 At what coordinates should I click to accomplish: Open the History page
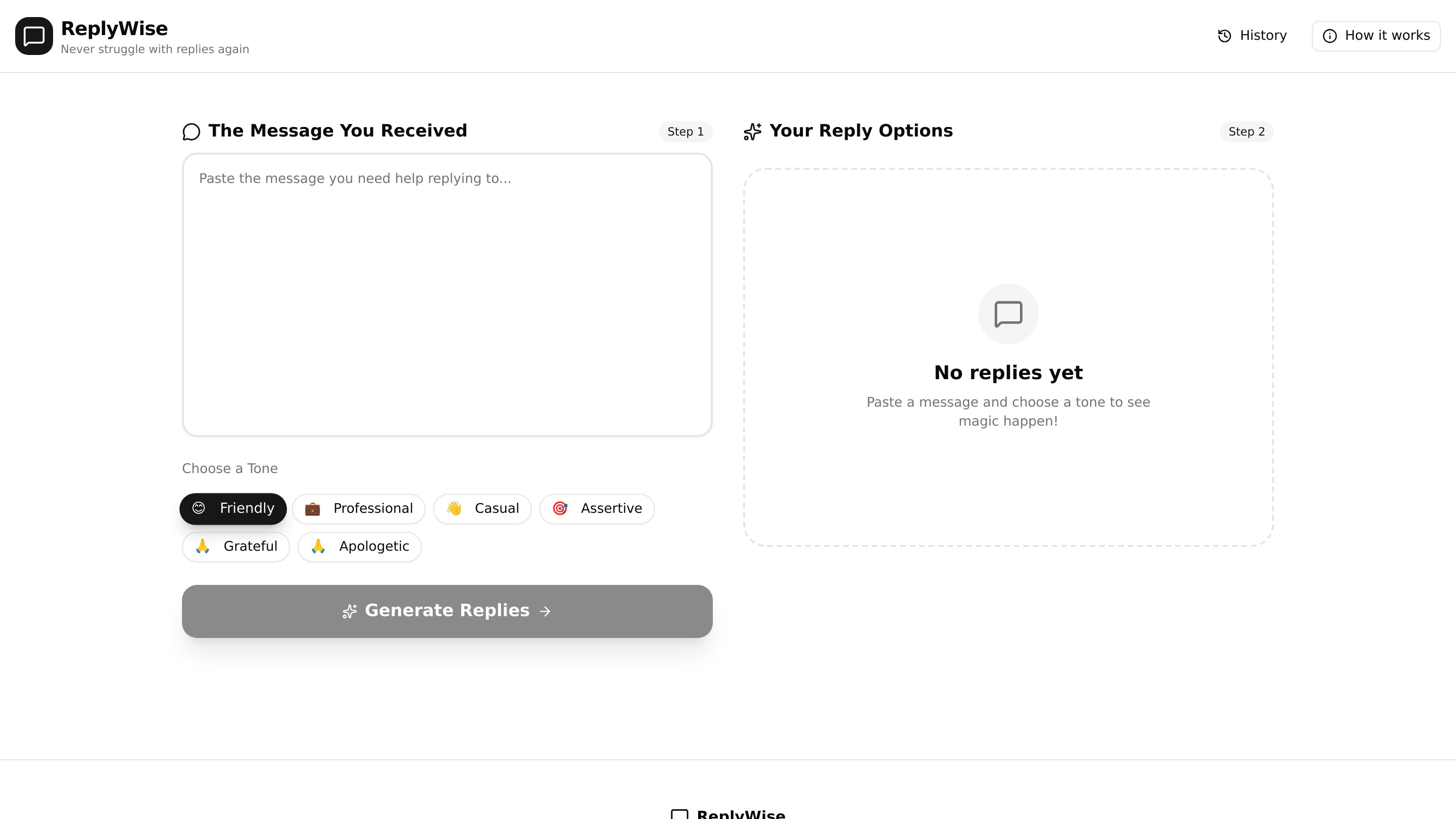[x=1262, y=36]
